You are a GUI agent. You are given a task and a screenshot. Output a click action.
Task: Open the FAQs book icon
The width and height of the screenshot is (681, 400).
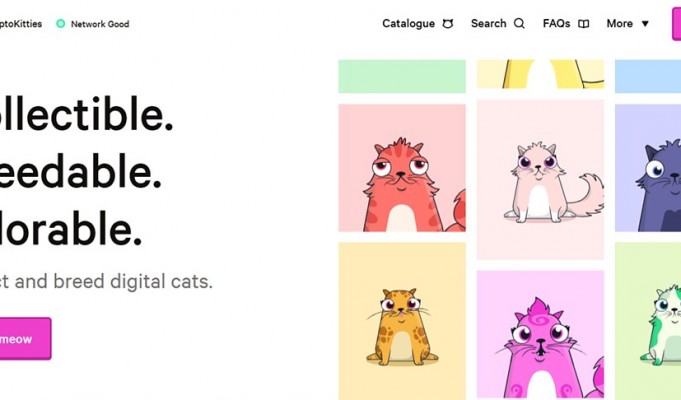(x=584, y=24)
